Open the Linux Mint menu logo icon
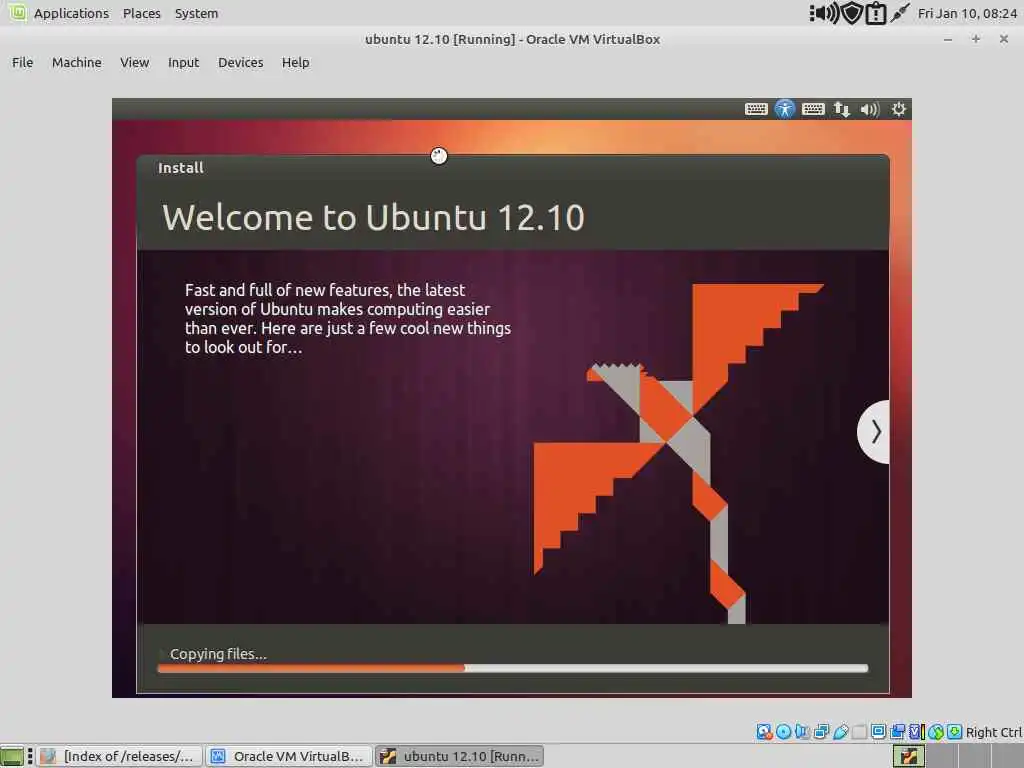The image size is (1024, 768). pos(17,13)
